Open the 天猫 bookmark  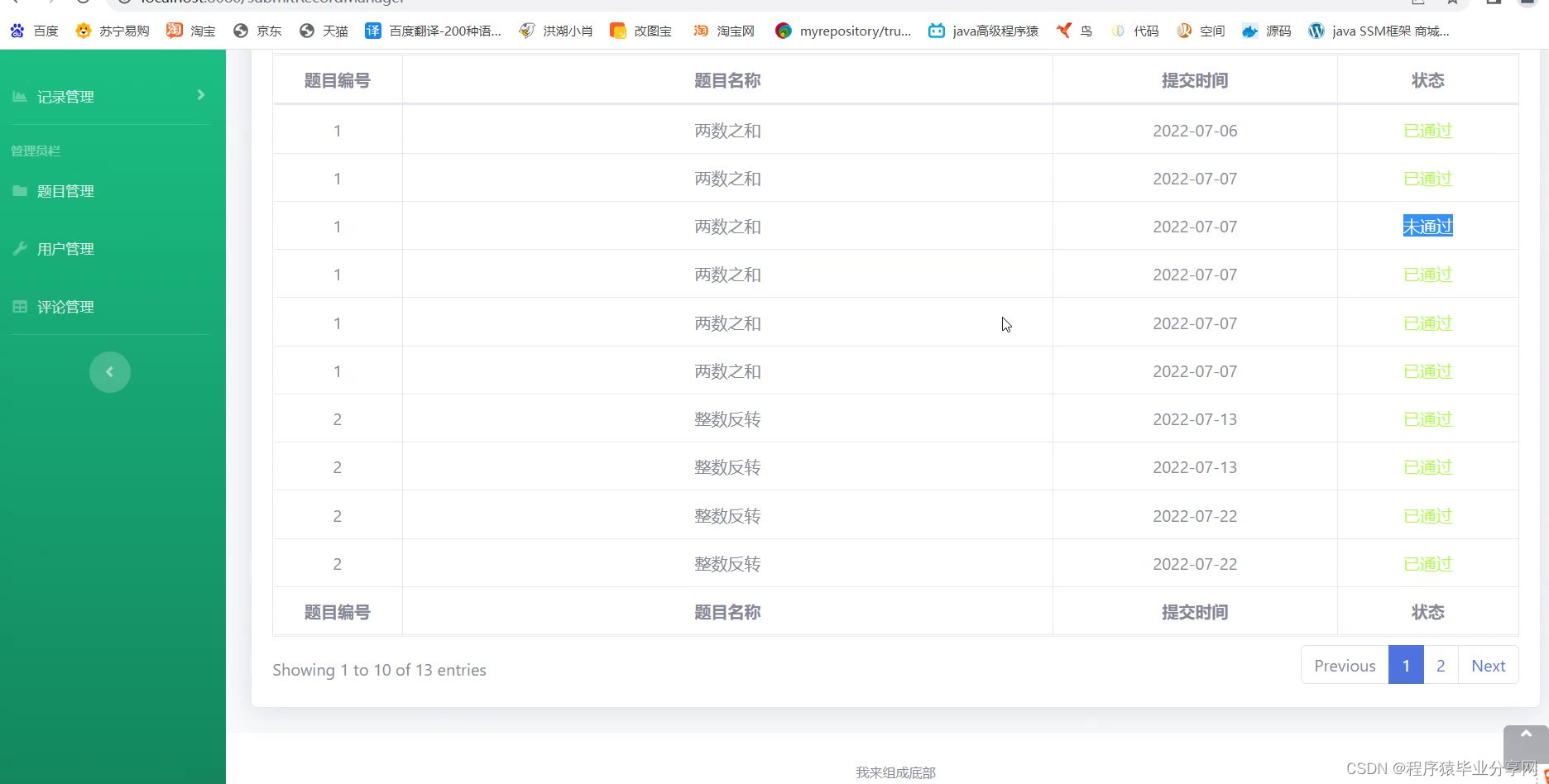(324, 31)
